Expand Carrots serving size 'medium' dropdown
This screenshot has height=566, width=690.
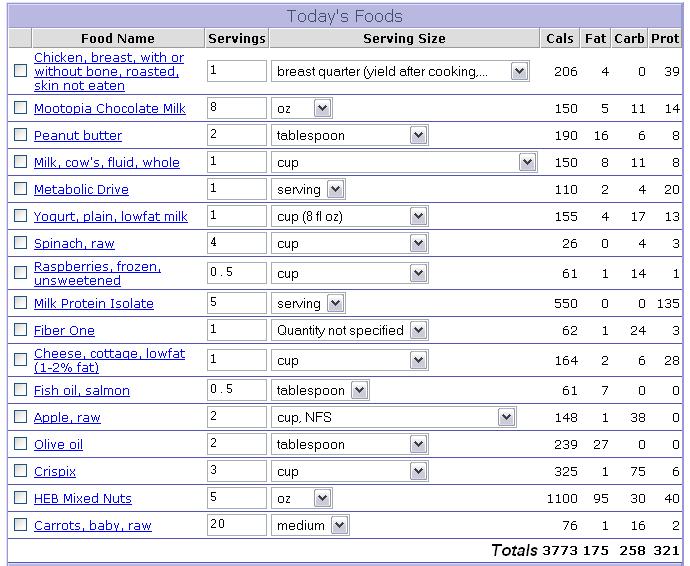tap(339, 525)
